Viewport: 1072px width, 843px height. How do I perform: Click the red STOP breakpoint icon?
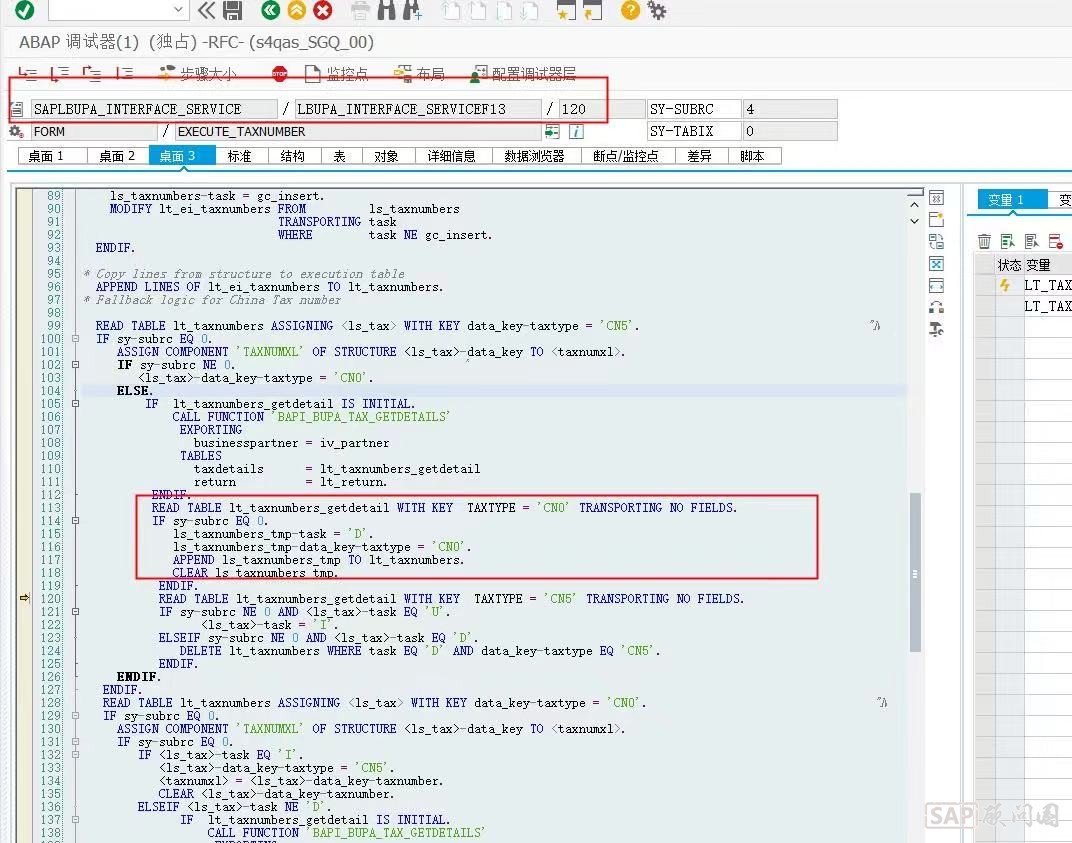coord(280,74)
